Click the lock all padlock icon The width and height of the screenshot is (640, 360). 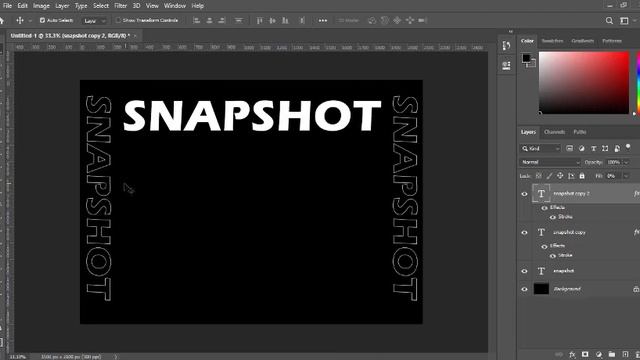(x=582, y=176)
